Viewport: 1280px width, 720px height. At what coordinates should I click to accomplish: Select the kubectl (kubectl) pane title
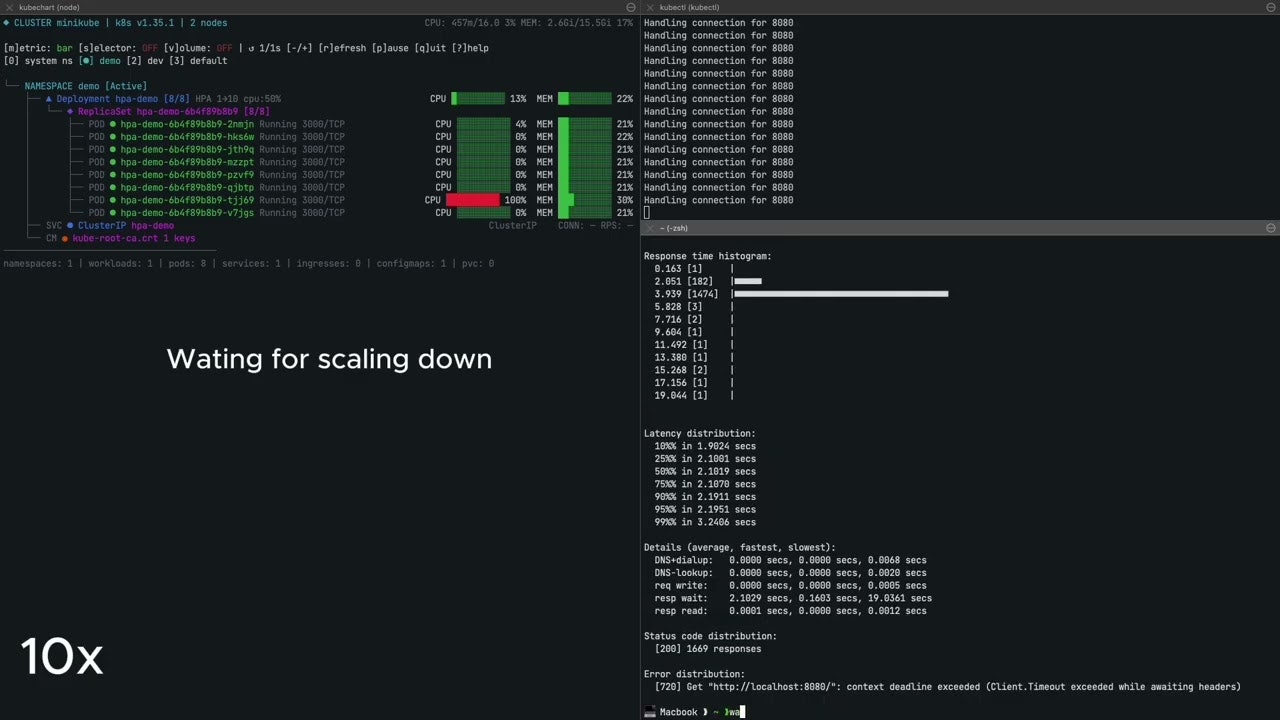point(689,7)
